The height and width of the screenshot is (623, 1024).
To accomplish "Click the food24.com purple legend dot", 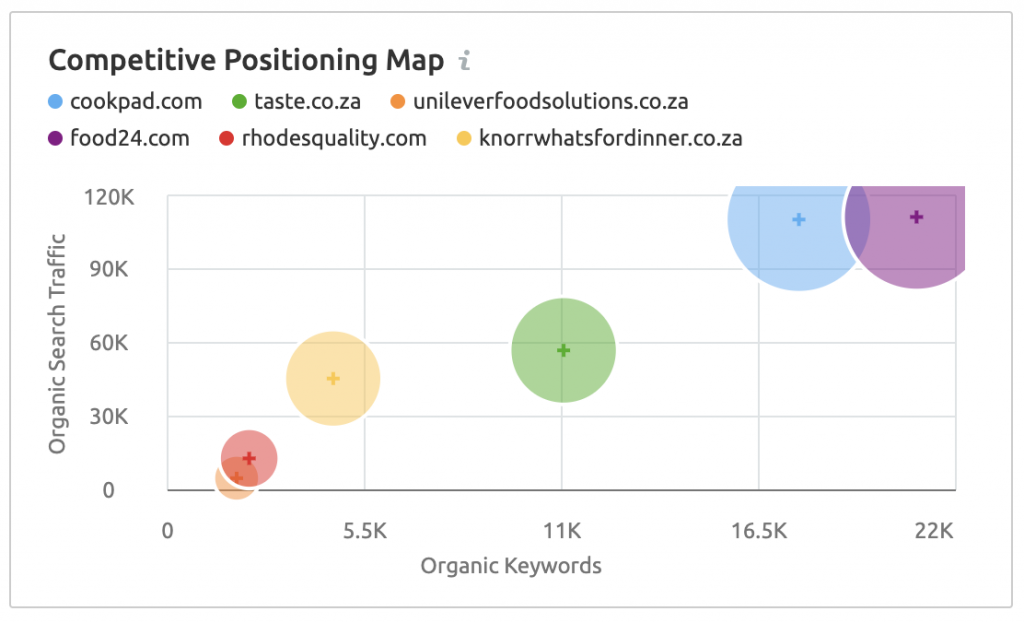I will pyautogui.click(x=56, y=138).
